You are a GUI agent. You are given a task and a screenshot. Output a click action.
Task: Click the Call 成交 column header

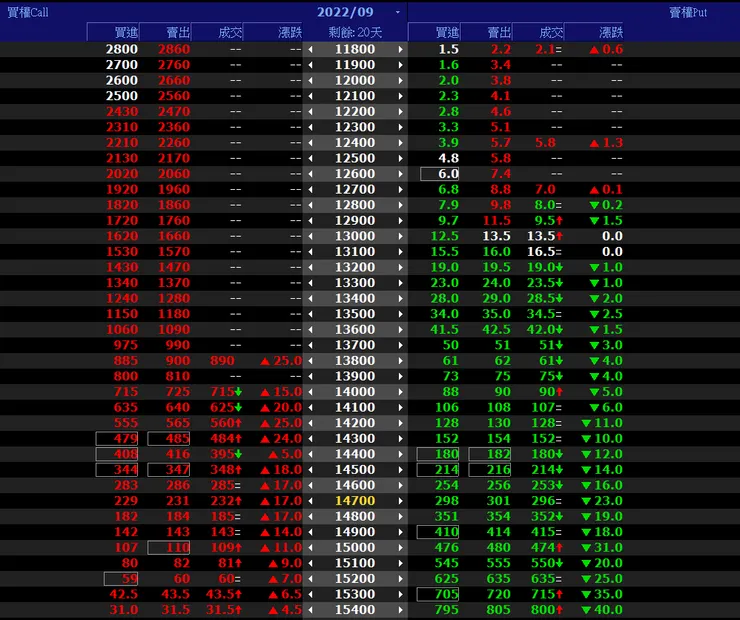[x=217, y=32]
